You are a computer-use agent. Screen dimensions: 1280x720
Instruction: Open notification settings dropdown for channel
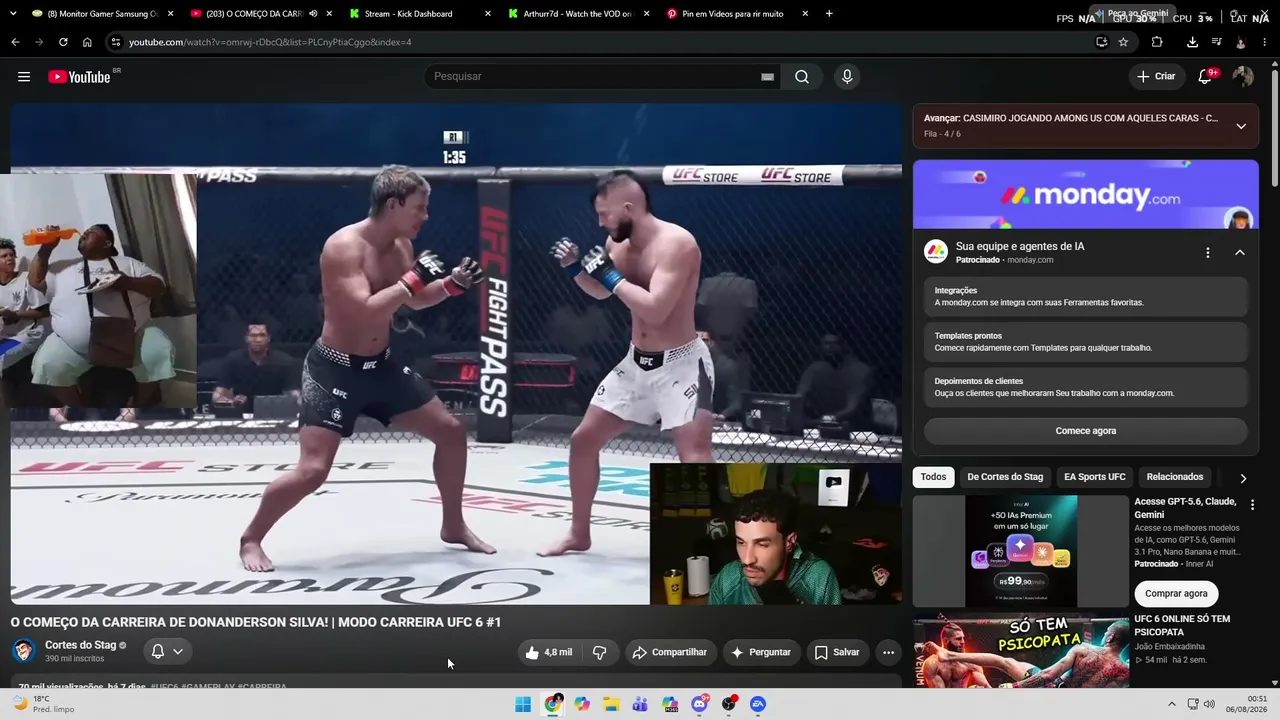pos(167,651)
